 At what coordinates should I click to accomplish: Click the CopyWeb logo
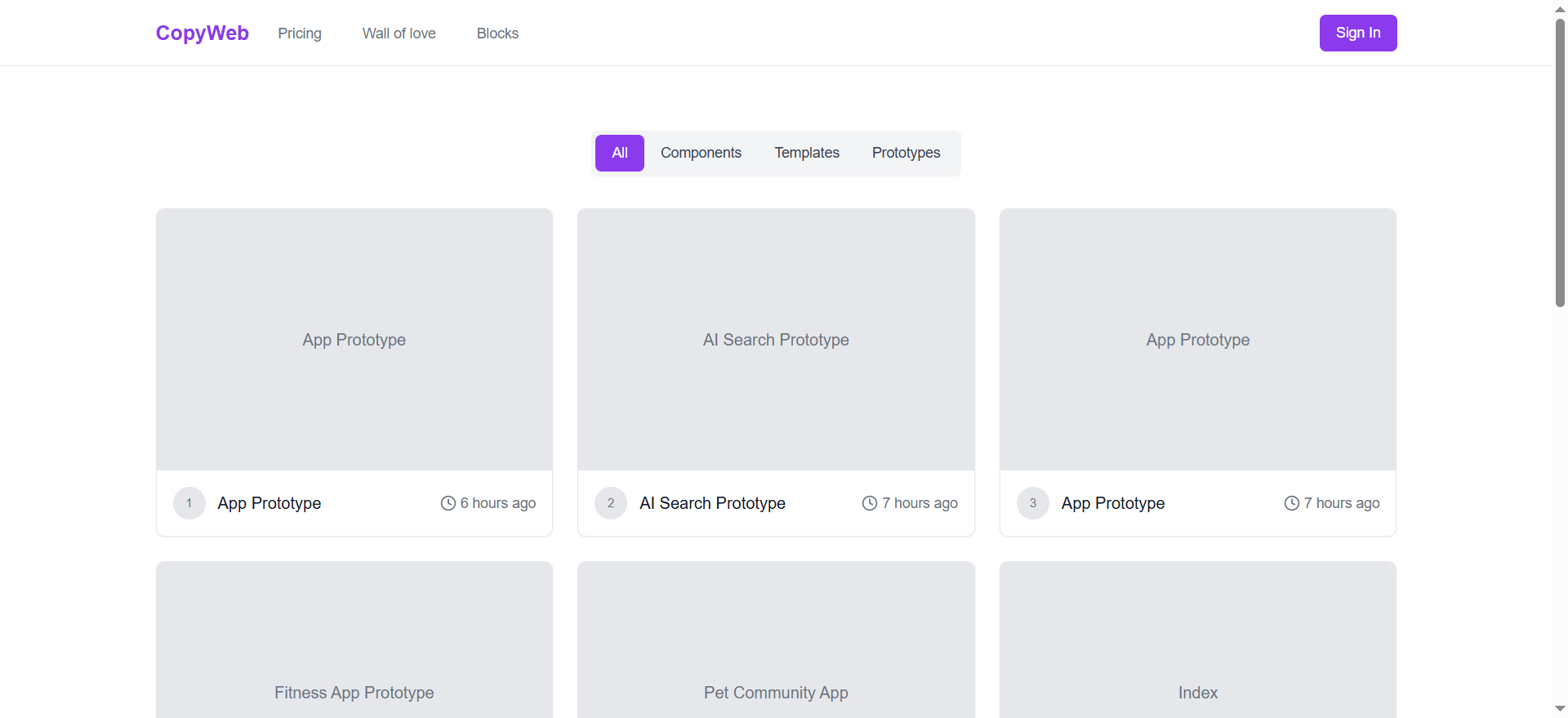[x=202, y=33]
